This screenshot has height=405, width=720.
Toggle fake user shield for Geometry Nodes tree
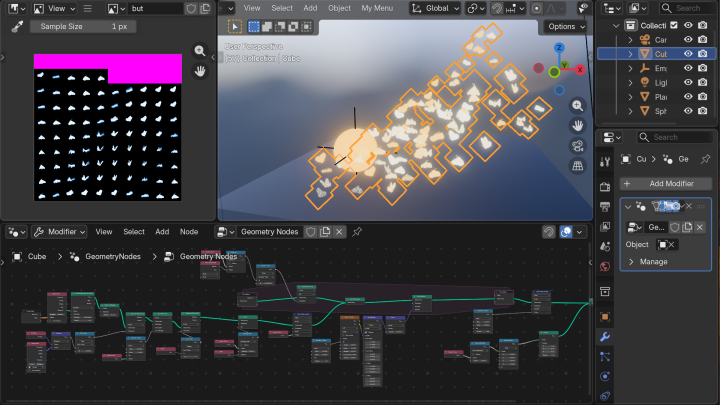311,232
